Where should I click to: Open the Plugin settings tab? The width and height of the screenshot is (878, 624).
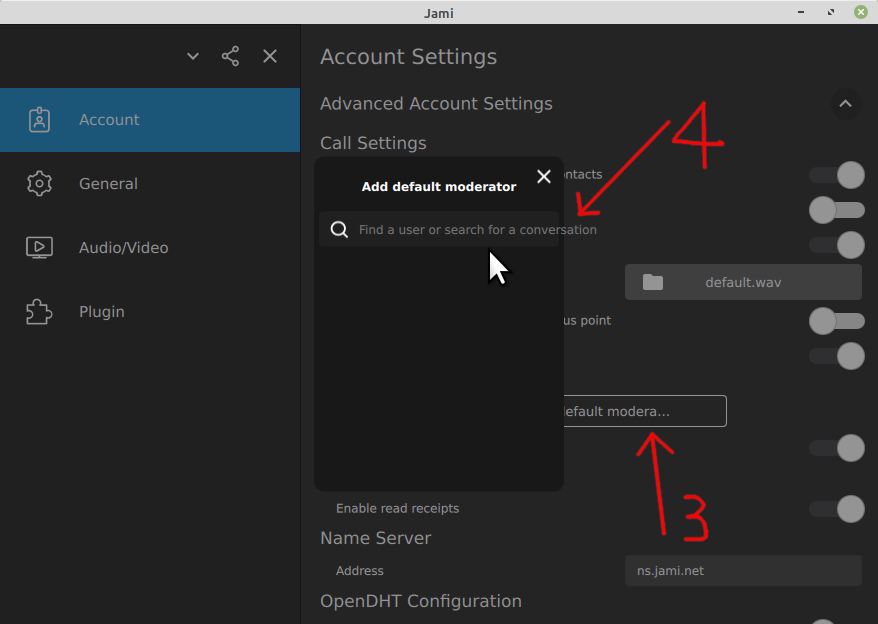(x=150, y=311)
